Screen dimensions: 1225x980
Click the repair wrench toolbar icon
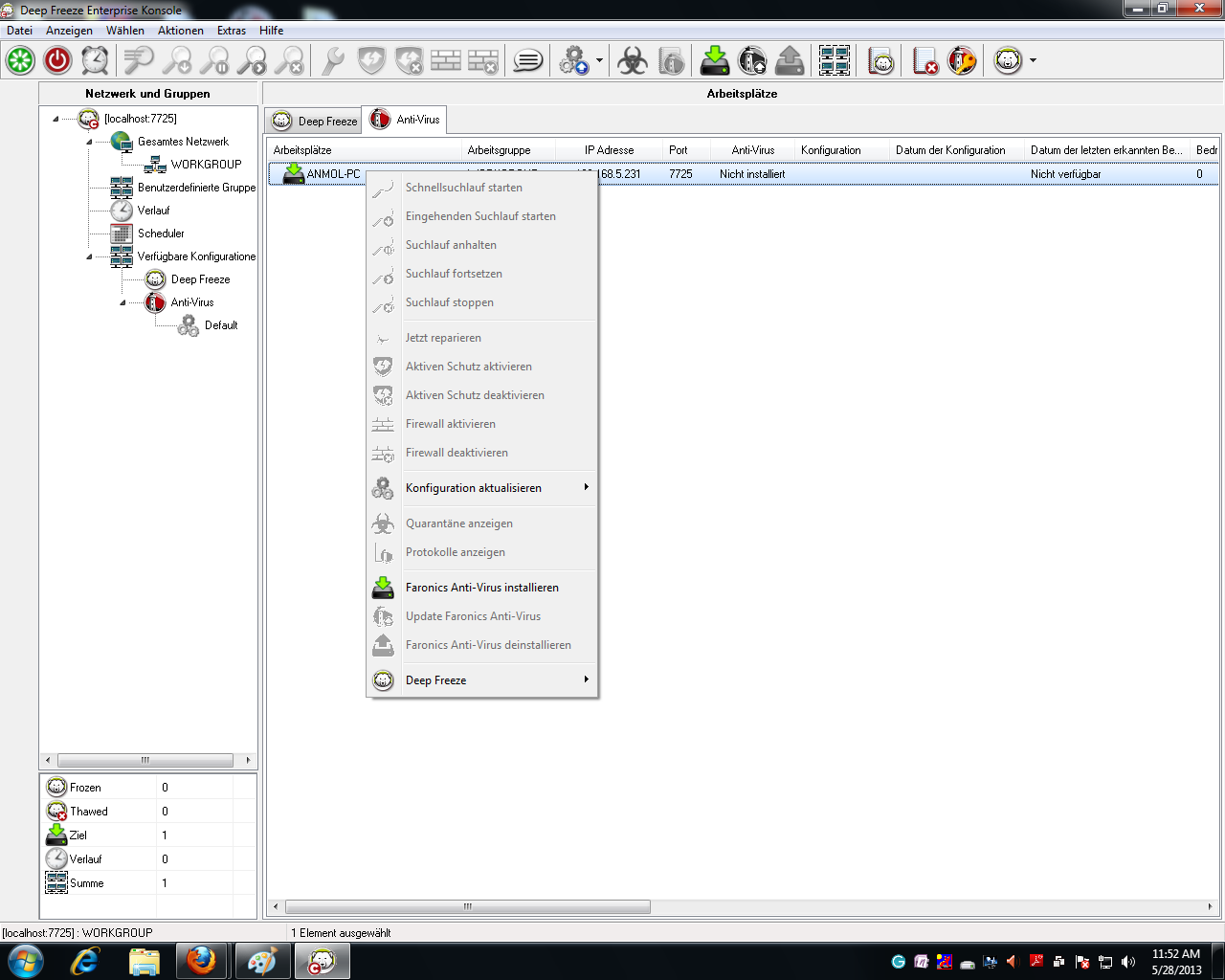click(x=332, y=60)
